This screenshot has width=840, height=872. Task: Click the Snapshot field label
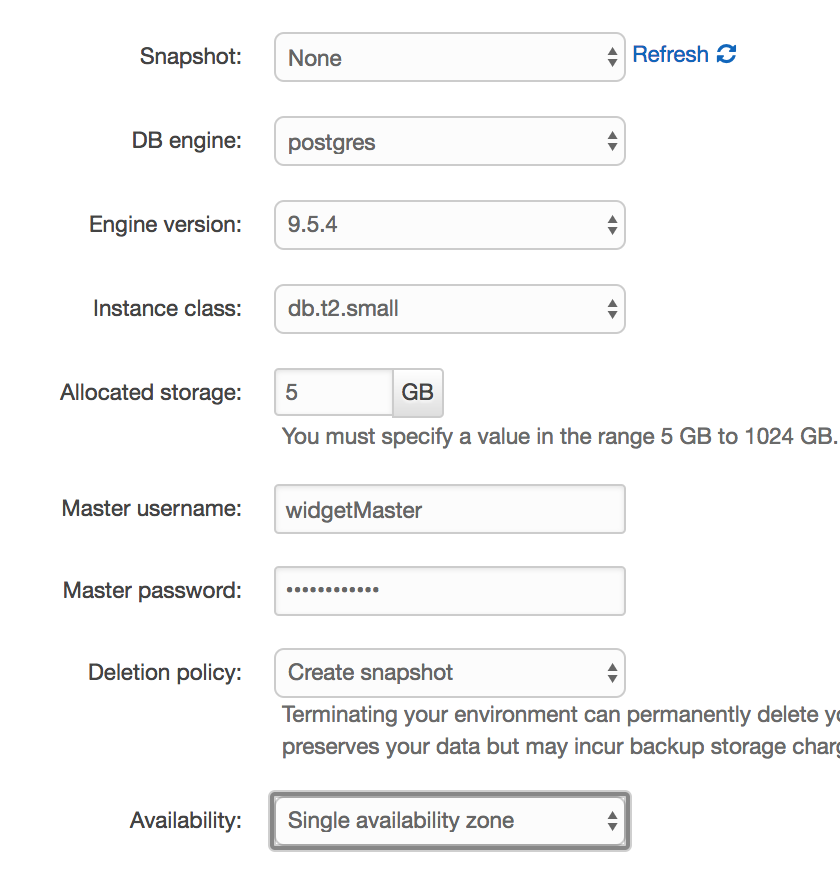(190, 56)
